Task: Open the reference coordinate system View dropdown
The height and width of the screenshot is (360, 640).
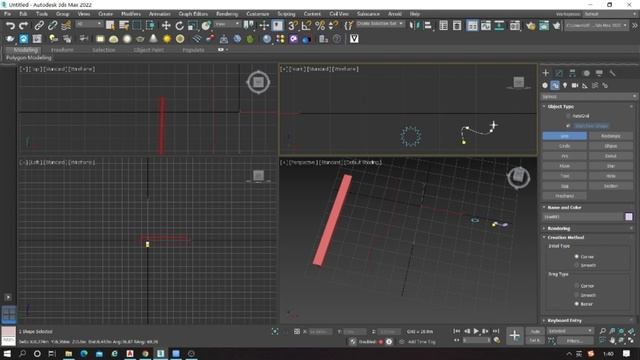Action: [x=227, y=24]
